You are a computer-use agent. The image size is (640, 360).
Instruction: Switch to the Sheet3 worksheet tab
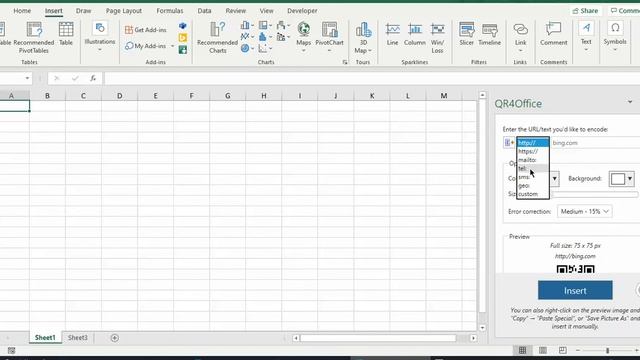tap(78, 338)
